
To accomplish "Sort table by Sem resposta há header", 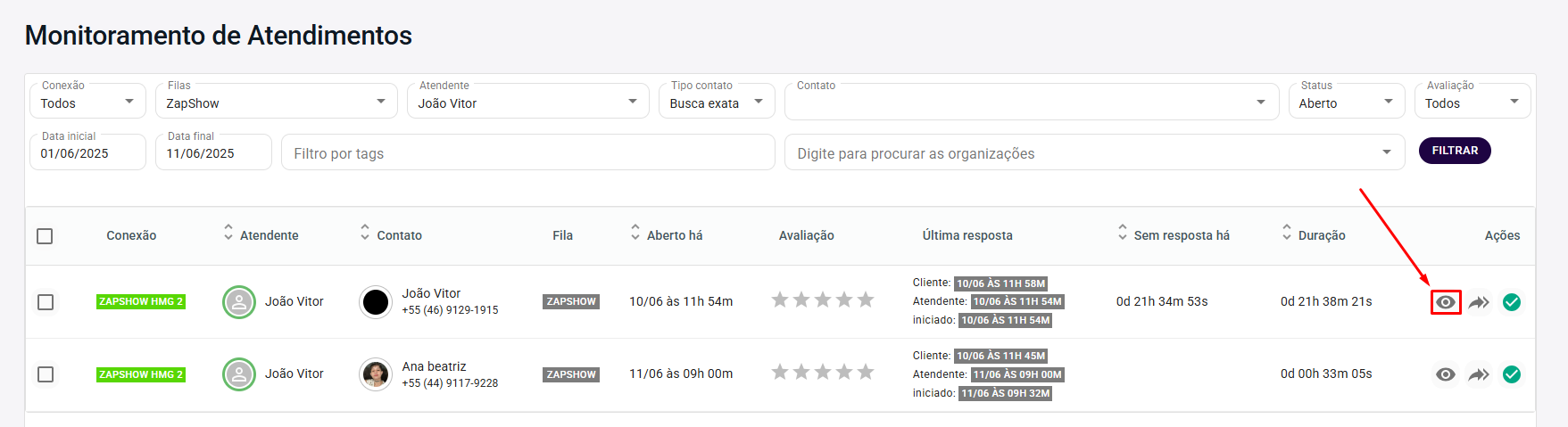I will [x=1181, y=235].
